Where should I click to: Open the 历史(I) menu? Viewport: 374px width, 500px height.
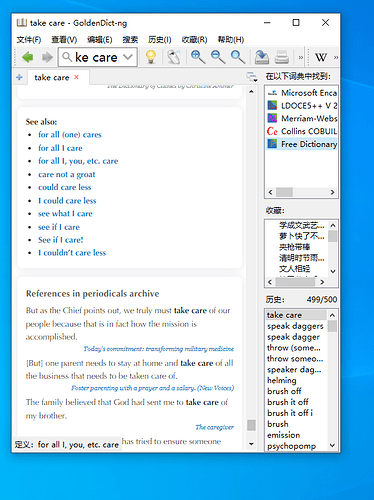coord(160,40)
